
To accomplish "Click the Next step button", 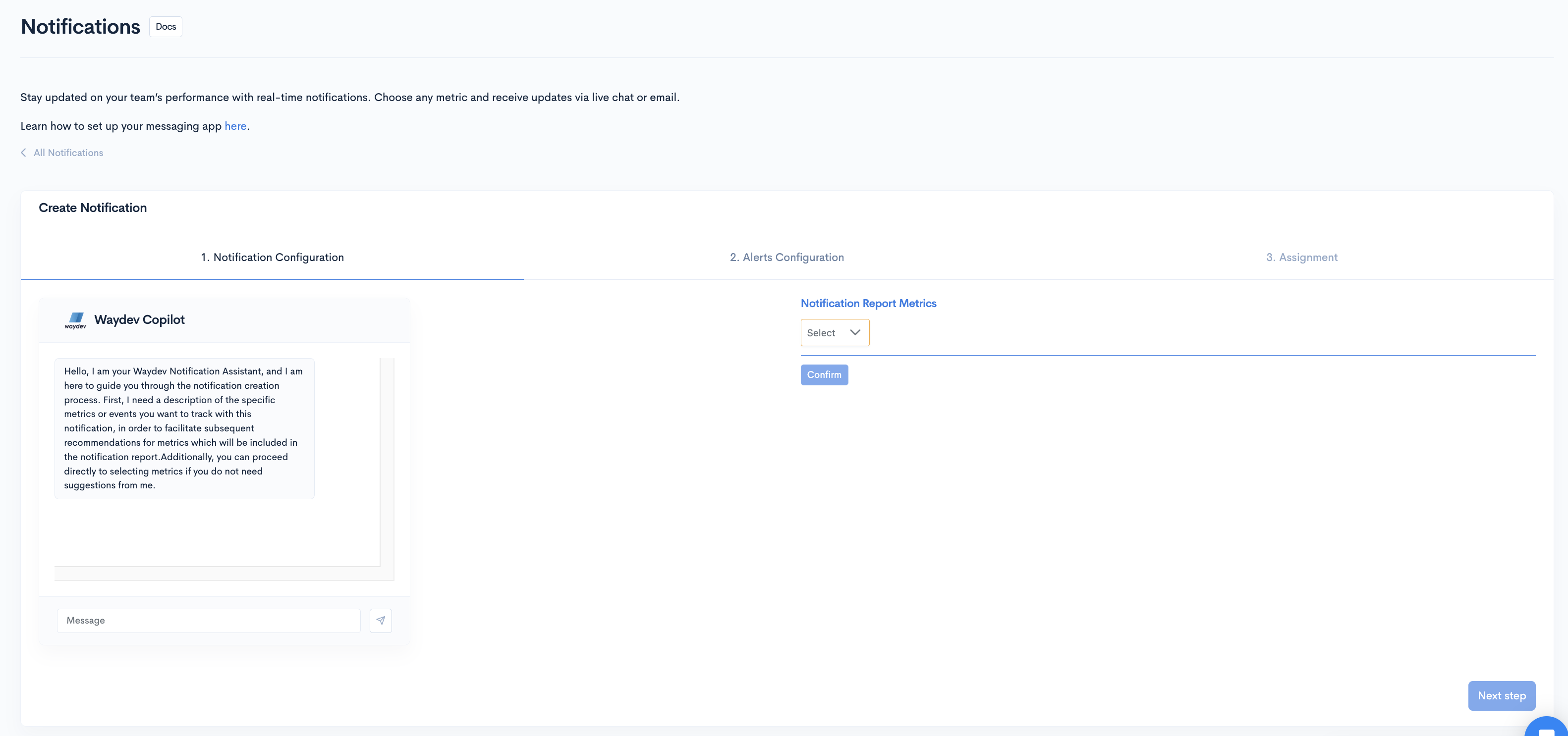I will click(1501, 695).
